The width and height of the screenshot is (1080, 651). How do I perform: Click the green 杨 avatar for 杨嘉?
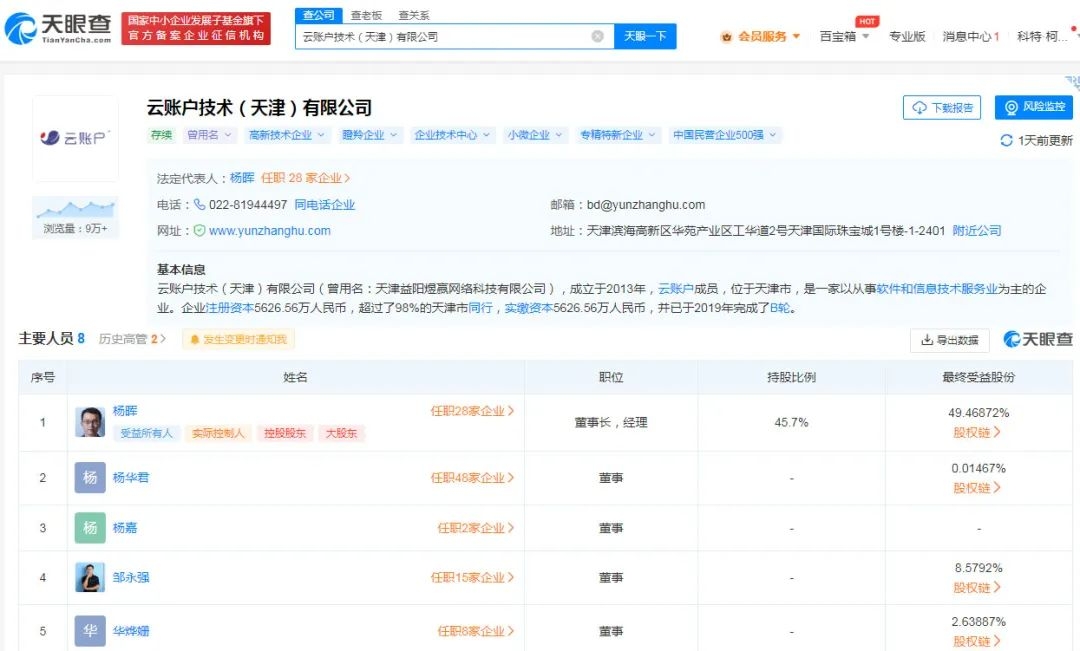coord(90,528)
